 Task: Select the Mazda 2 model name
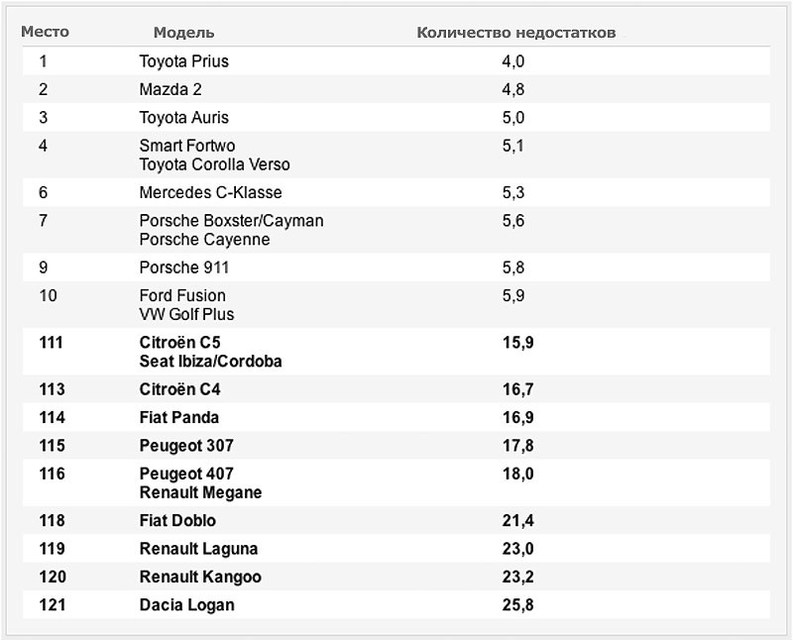pyautogui.click(x=170, y=90)
